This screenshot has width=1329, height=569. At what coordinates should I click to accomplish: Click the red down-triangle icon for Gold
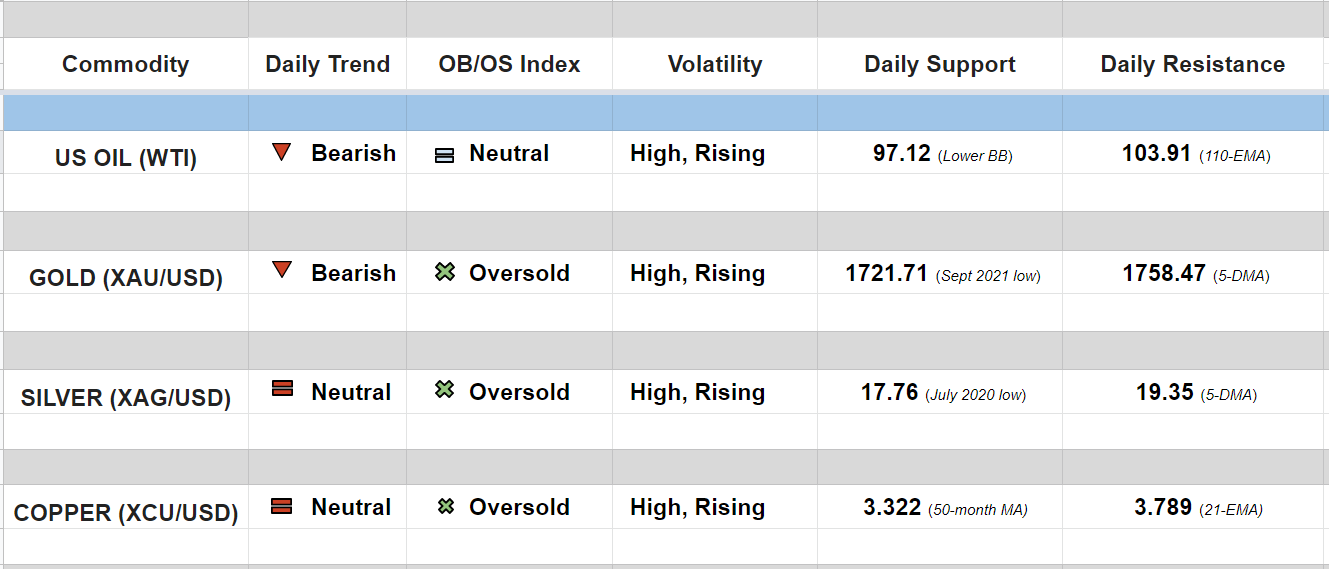pyautogui.click(x=282, y=270)
